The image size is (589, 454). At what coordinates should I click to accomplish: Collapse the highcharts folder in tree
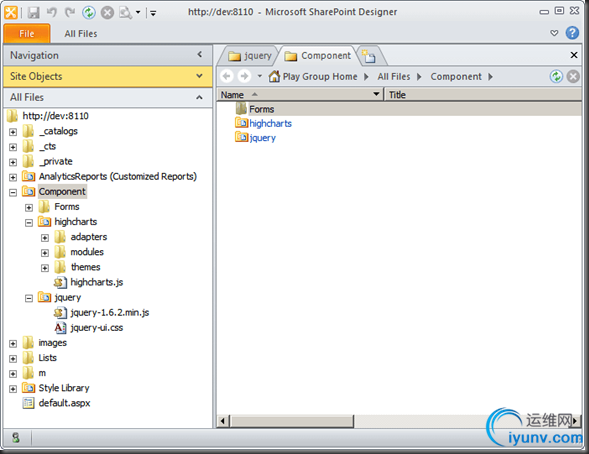point(29,223)
